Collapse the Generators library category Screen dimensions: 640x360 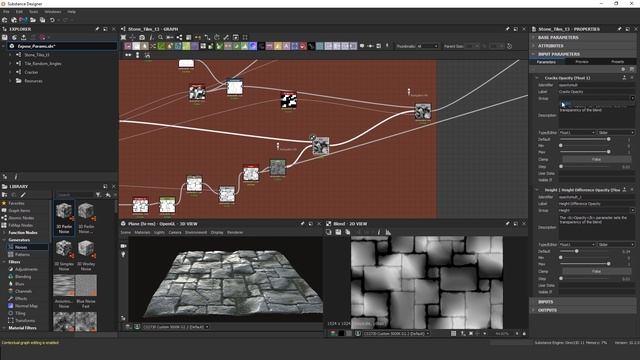coord(4,240)
